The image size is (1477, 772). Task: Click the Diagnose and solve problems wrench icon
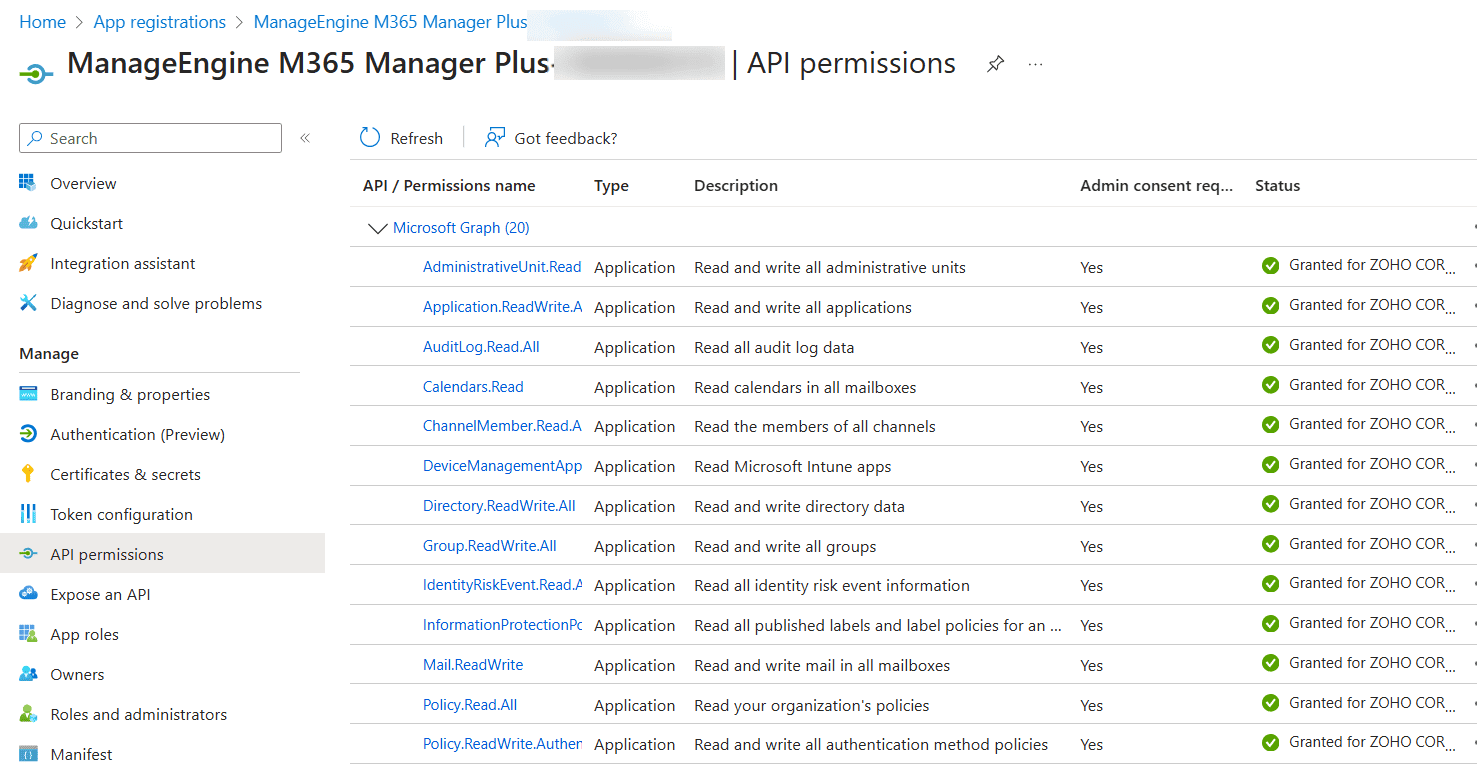[x=29, y=303]
